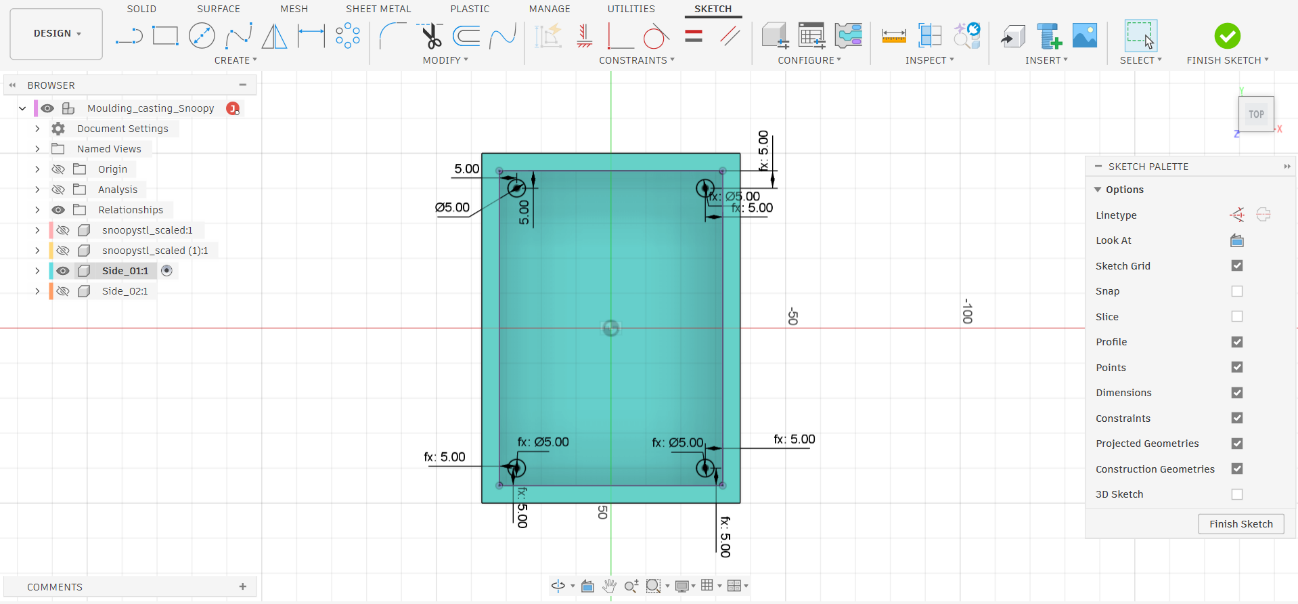This screenshot has width=1298, height=604.
Task: Activate the Zoom tool in navigation bar
Action: click(631, 586)
